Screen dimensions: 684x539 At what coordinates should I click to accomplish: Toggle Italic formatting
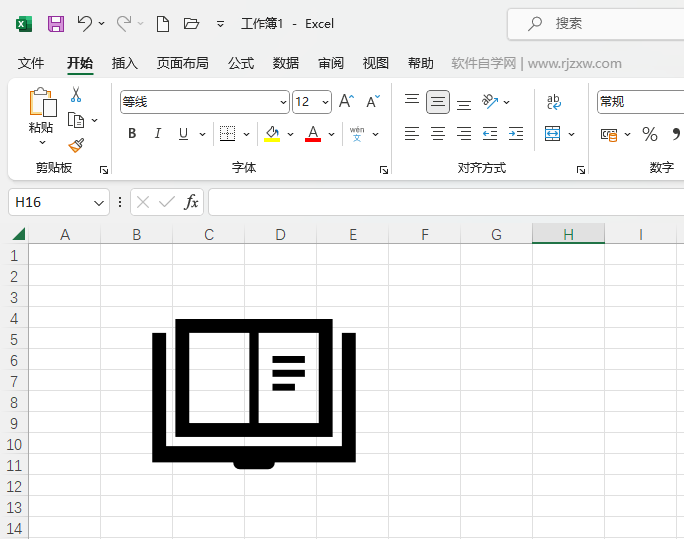click(x=158, y=133)
